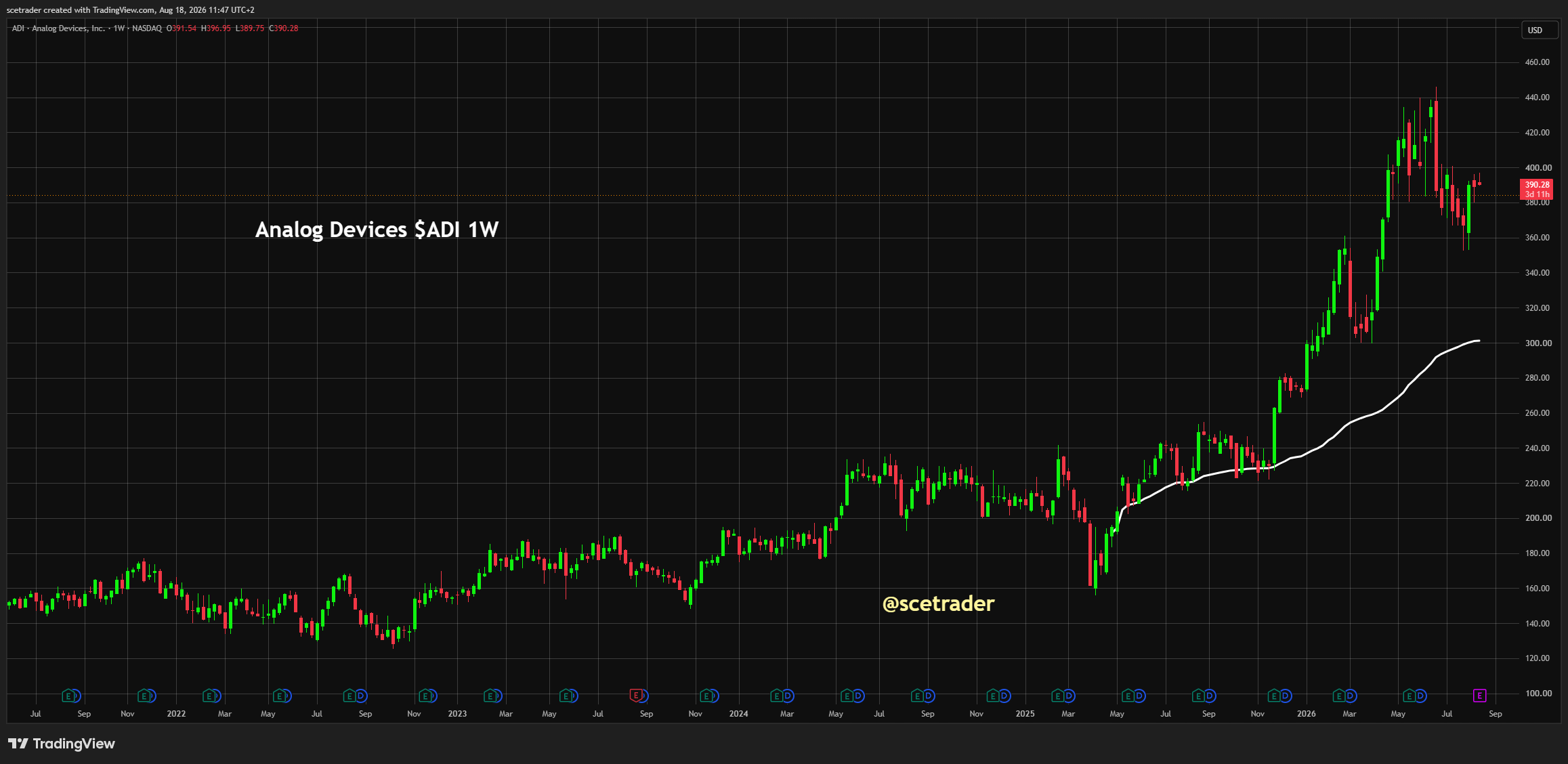Image resolution: width=1568 pixels, height=764 pixels.
Task: Select the open value O391.54
Action: pos(182,28)
